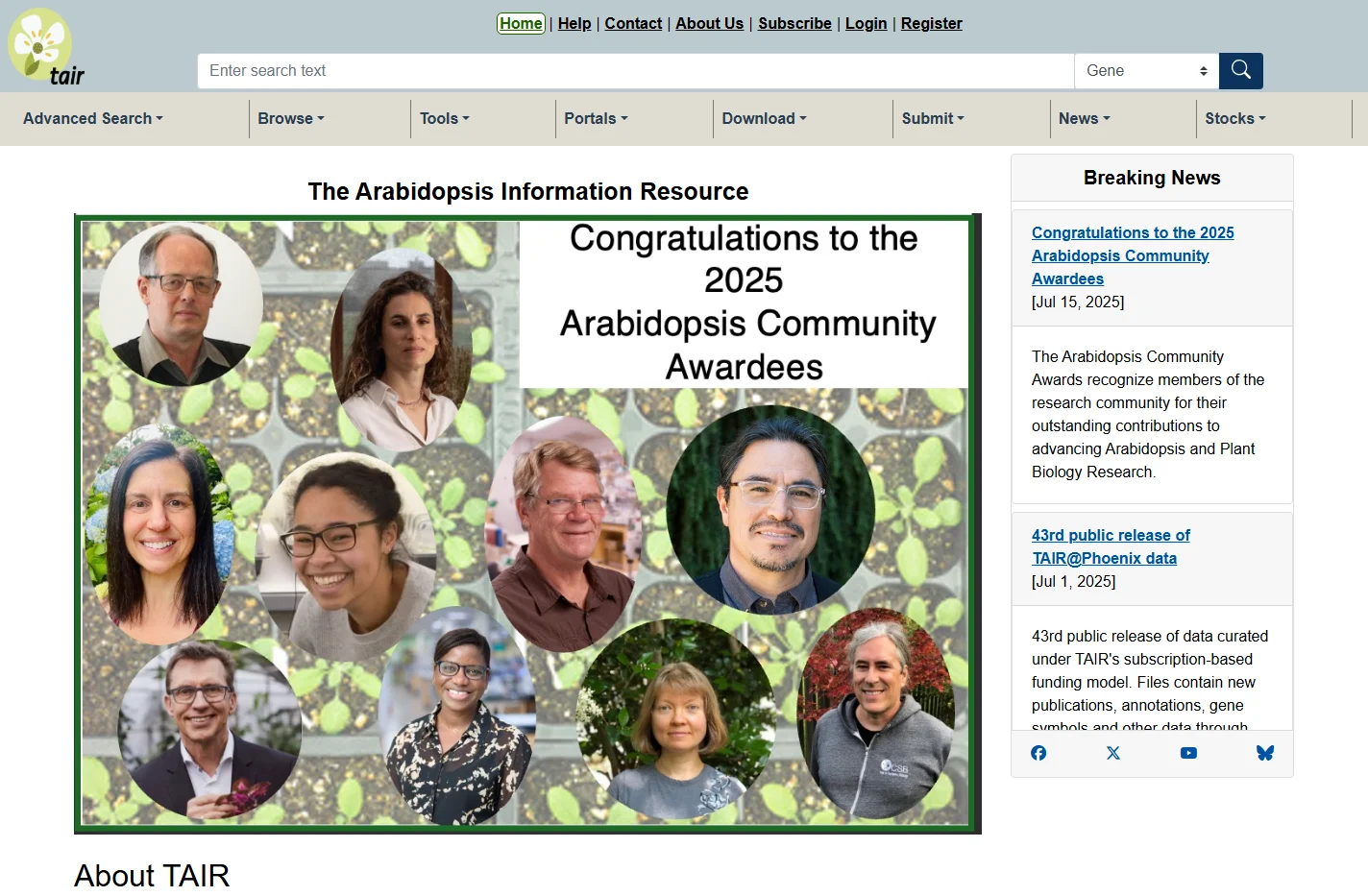Click the Breaking News heading

point(1152,178)
